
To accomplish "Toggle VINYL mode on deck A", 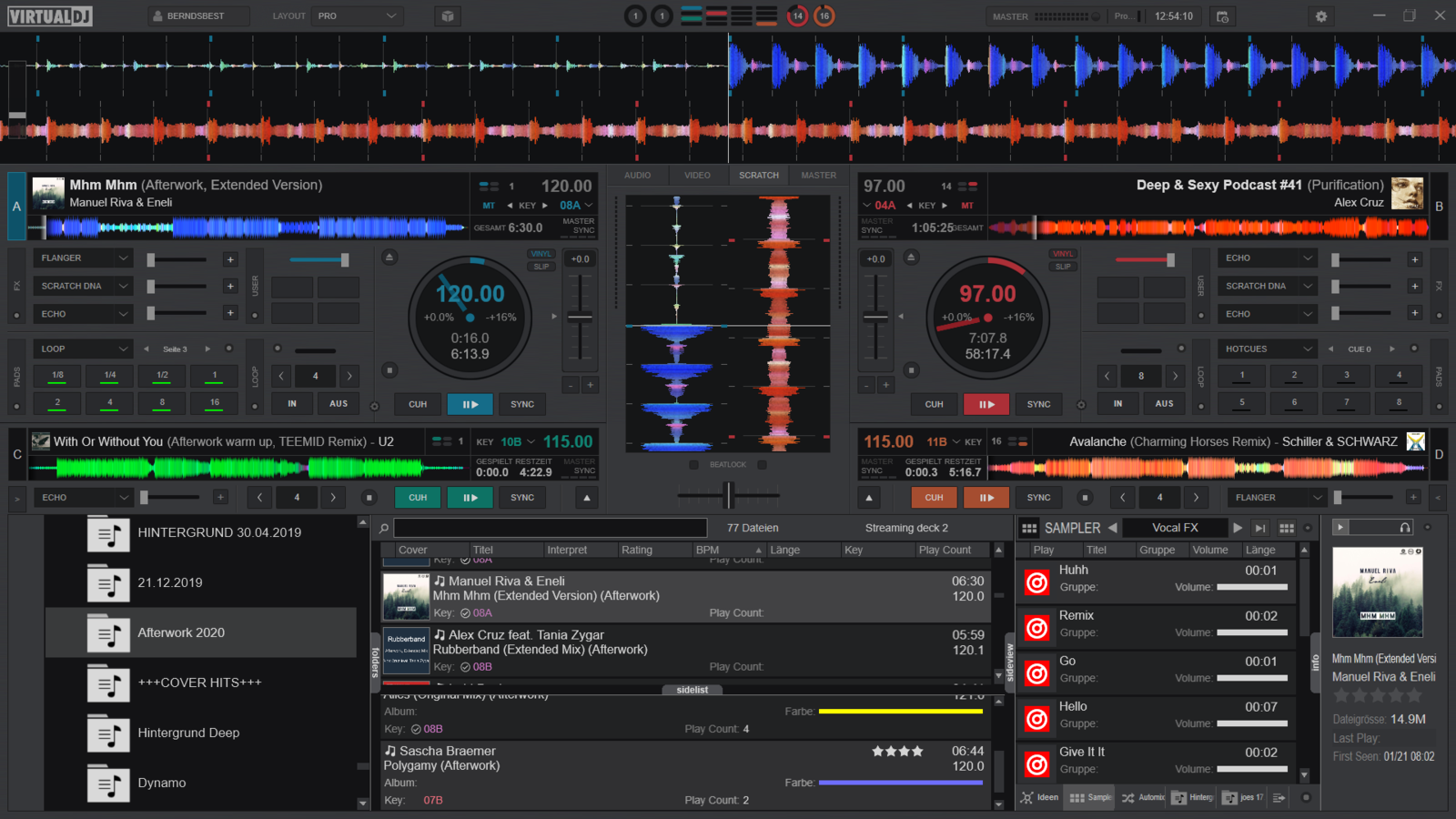I will tap(541, 254).
